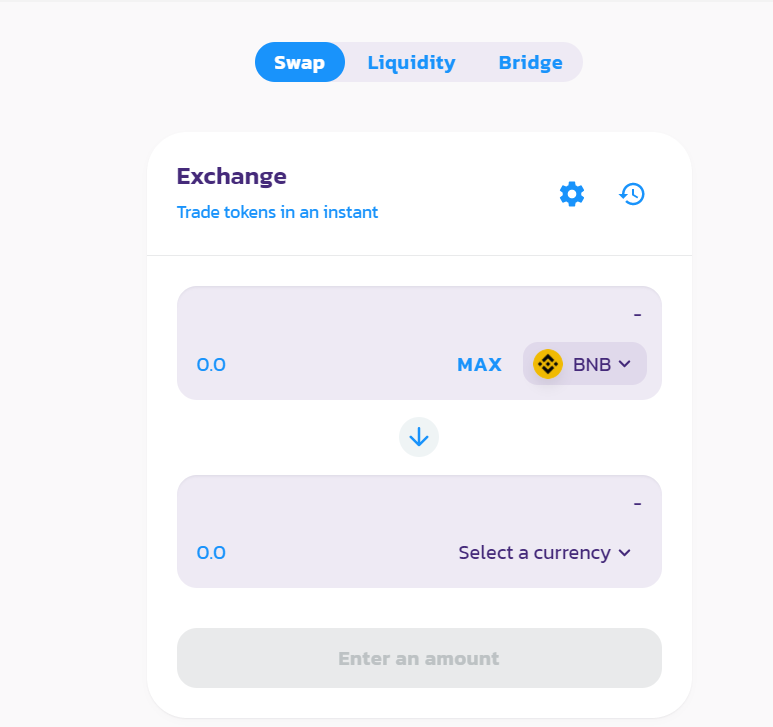This screenshot has width=773, height=727.
Task: Expand the BNB token chevron
Action: tap(625, 364)
